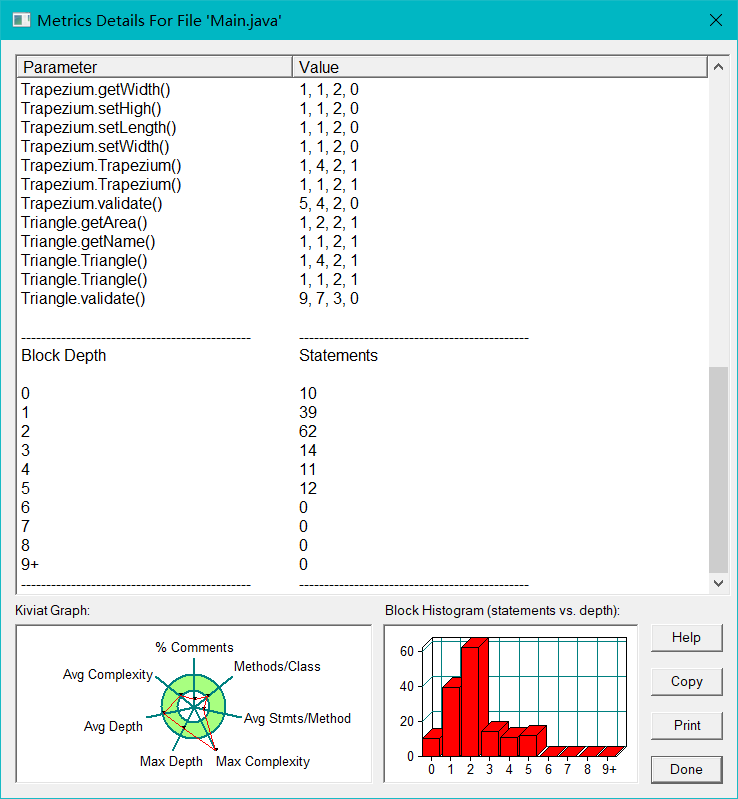Select the Triangle.validate() row
The height and width of the screenshot is (799, 738).
(362, 299)
